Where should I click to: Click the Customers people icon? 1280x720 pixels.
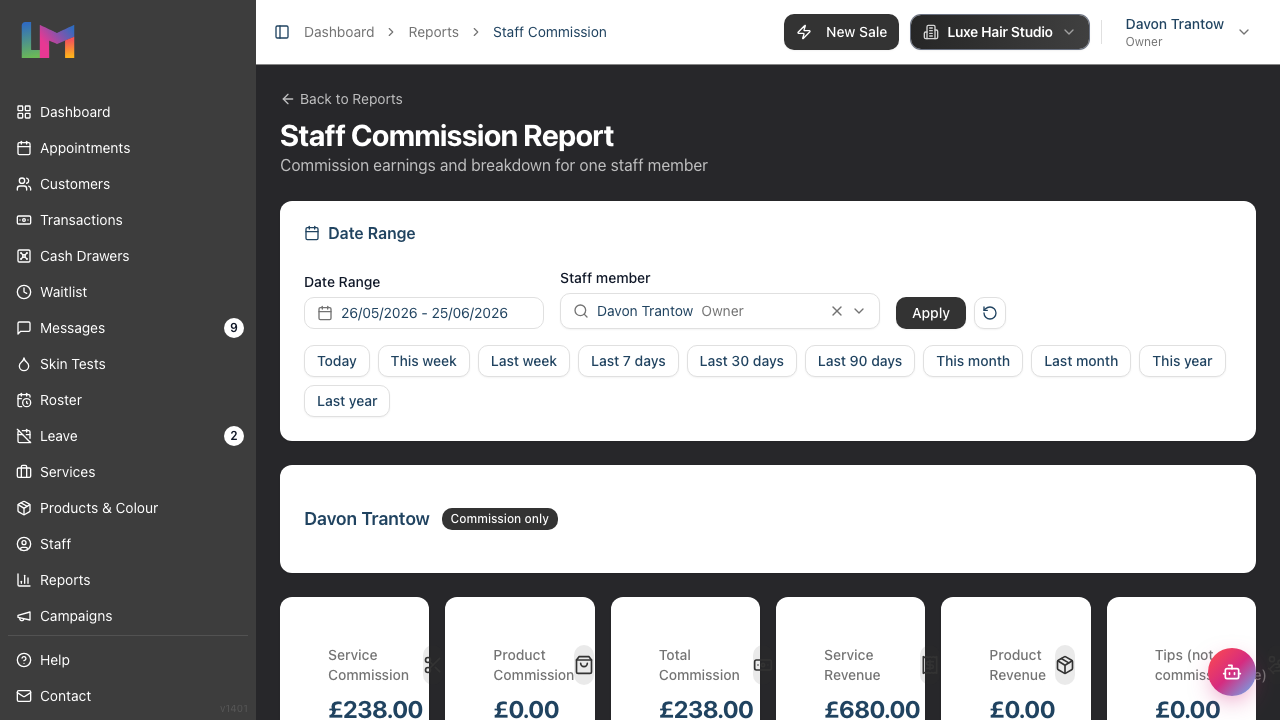(24, 184)
